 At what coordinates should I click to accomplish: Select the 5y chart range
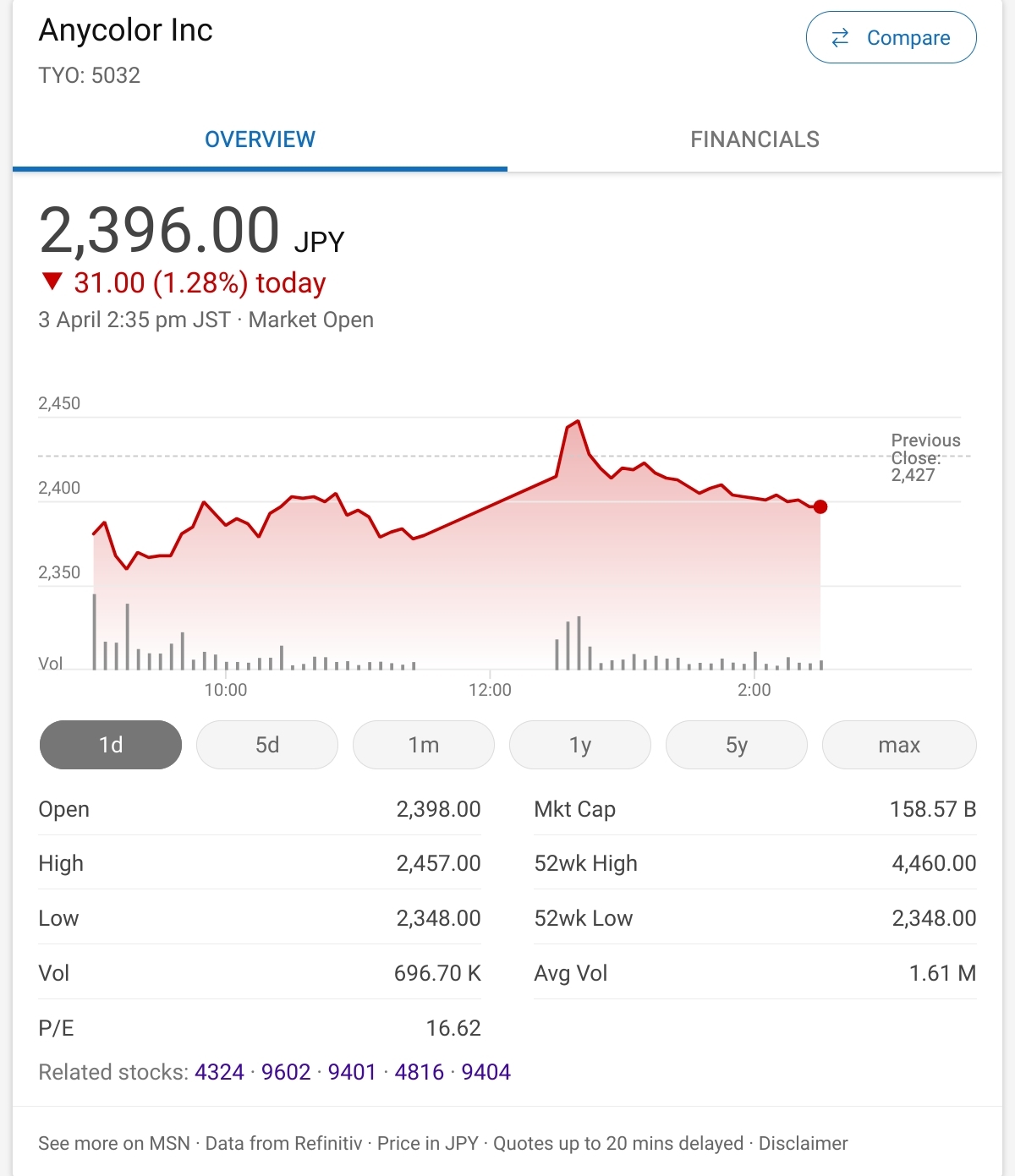(x=737, y=745)
